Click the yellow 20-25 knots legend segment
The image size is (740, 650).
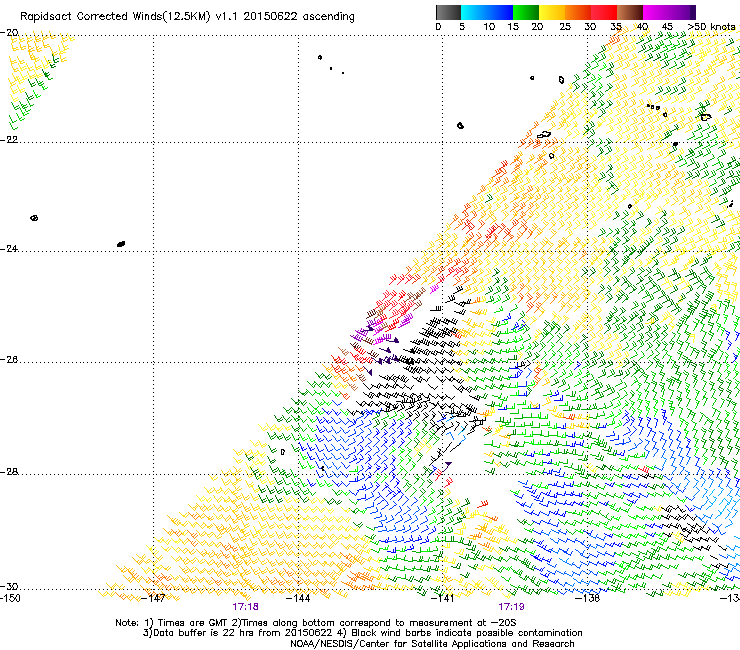[552, 12]
